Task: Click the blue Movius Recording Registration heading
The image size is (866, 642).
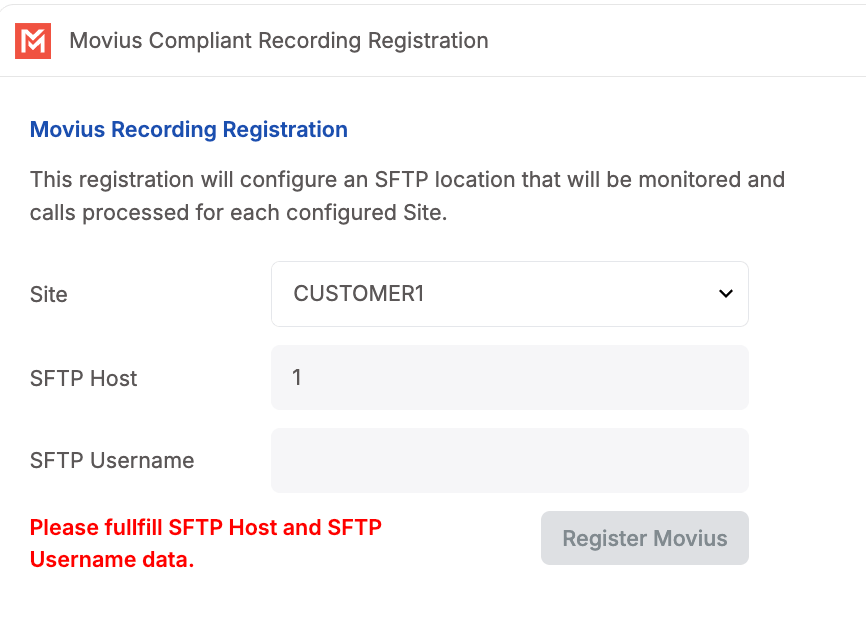Action: pyautogui.click(x=189, y=129)
